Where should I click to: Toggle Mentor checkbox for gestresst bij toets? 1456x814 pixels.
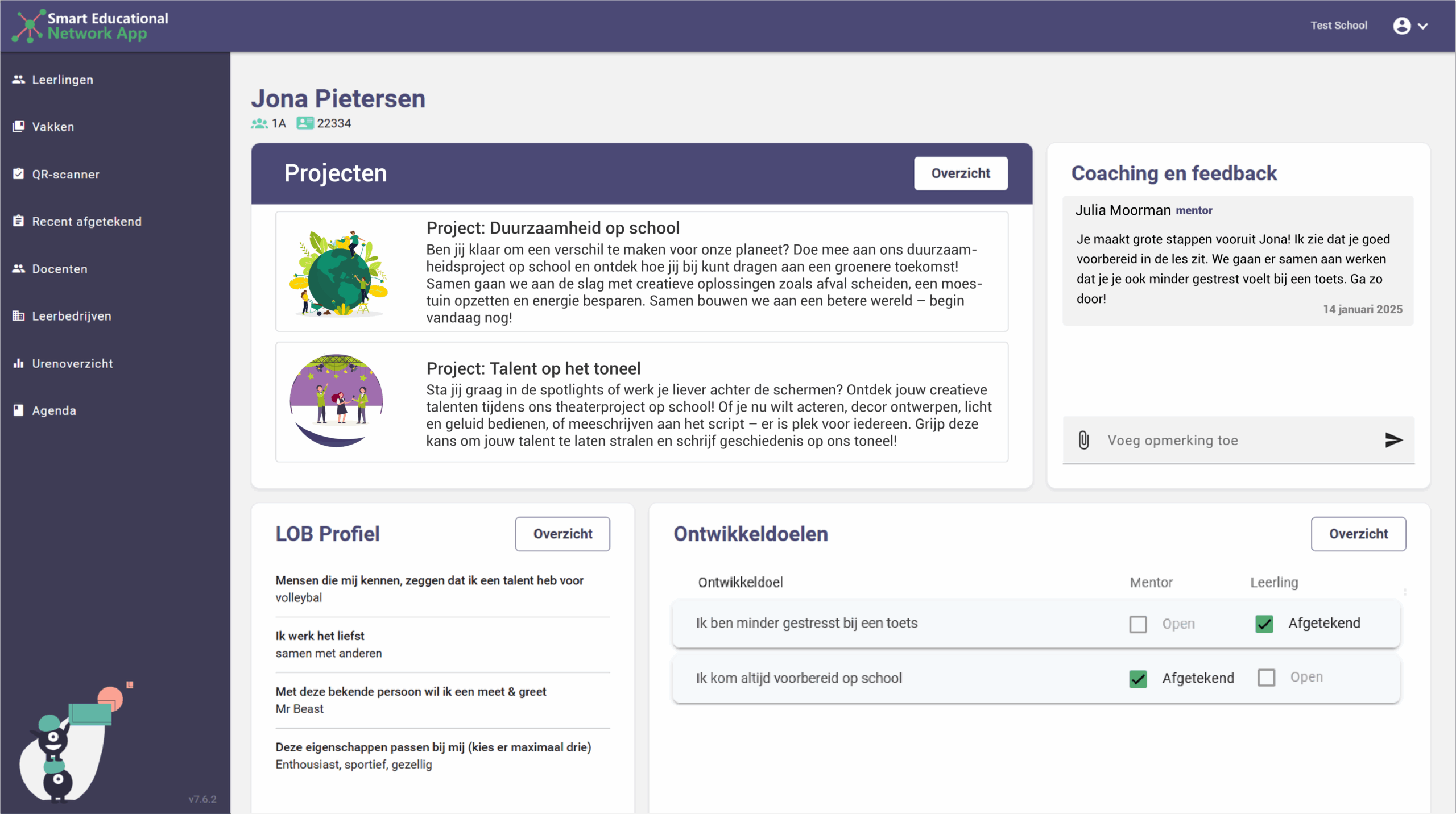[x=1138, y=624]
